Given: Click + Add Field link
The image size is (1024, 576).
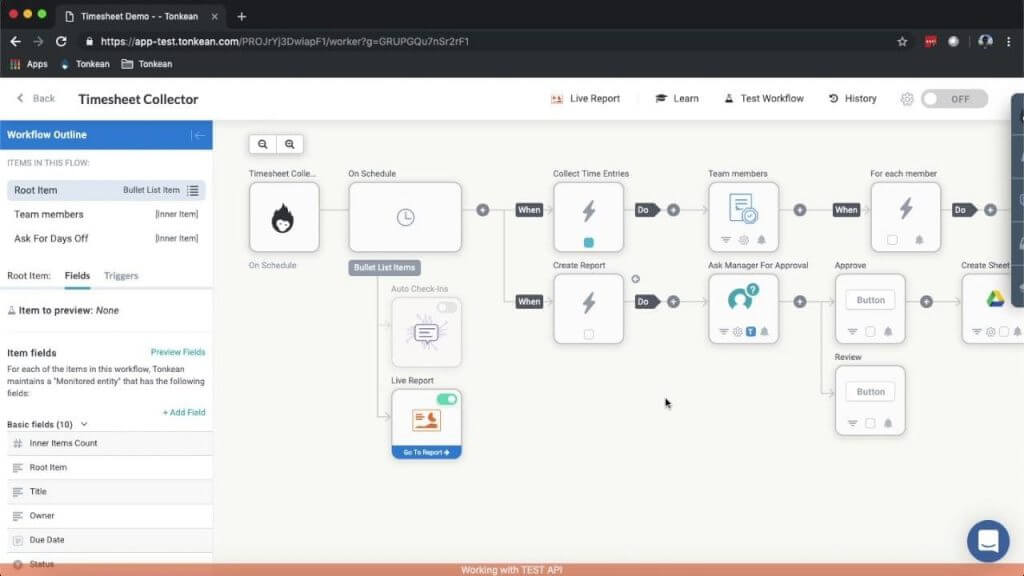Looking at the screenshot, I should tap(184, 413).
